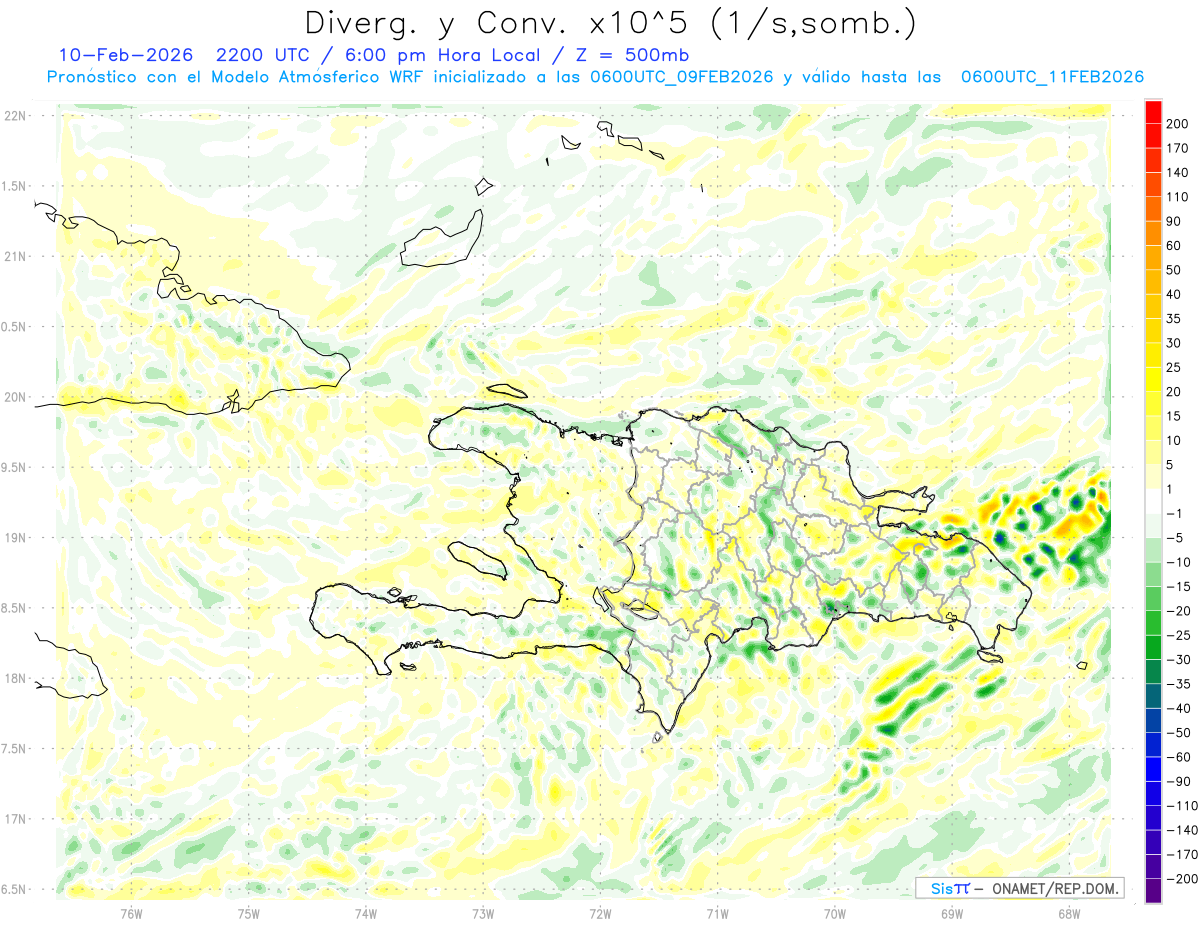Screen dimensions: 1200x927
Task: Click the red colorbar band above 200
Action: [x=1153, y=111]
